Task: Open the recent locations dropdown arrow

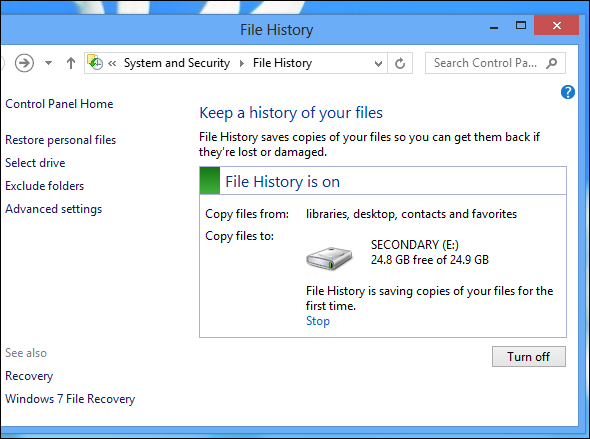Action: [48, 63]
